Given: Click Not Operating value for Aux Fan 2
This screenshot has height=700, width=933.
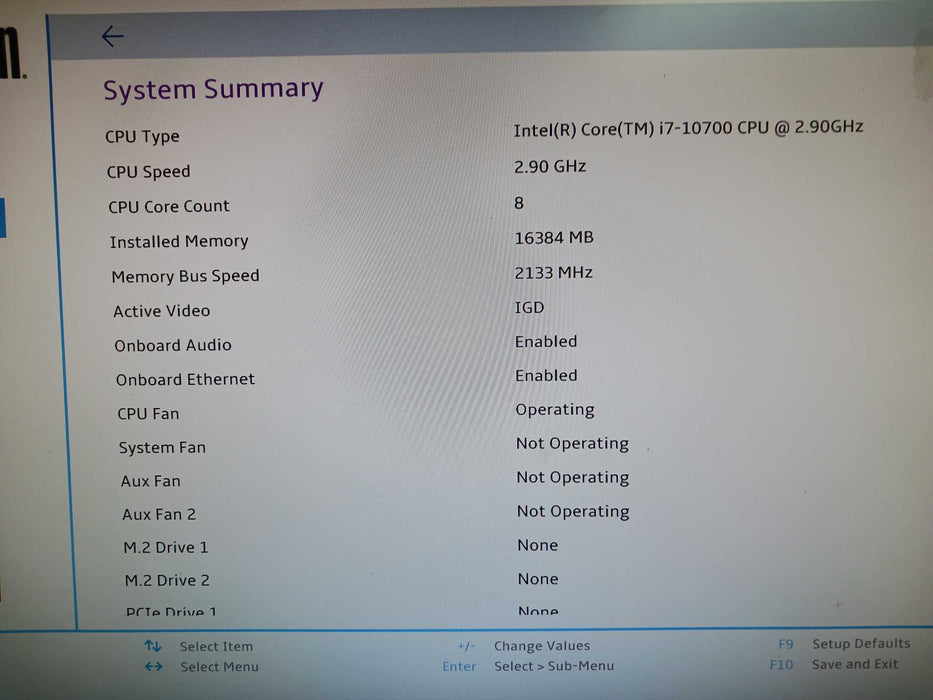Looking at the screenshot, I should (x=573, y=511).
